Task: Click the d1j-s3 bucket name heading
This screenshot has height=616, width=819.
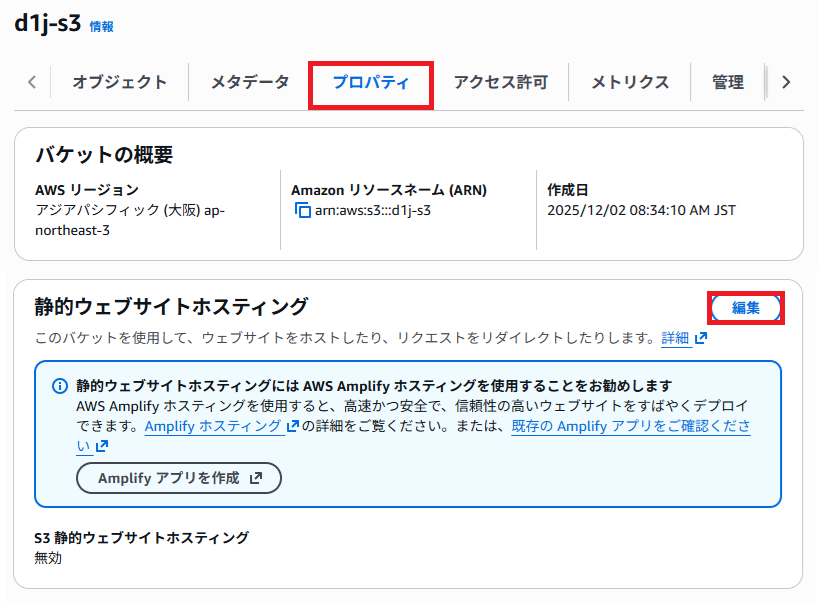Action: pos(48,24)
